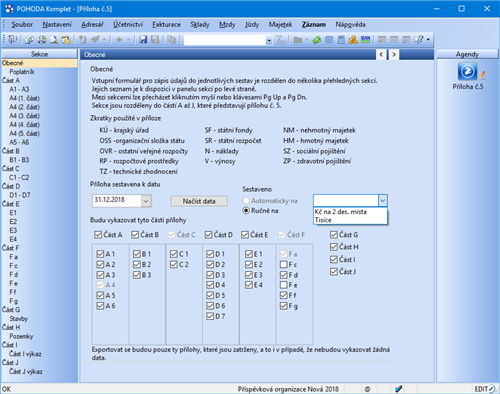Image resolution: width=500 pixels, height=394 pixels.
Task: Click the date field showing 31.12.2018
Action: [x=117, y=201]
